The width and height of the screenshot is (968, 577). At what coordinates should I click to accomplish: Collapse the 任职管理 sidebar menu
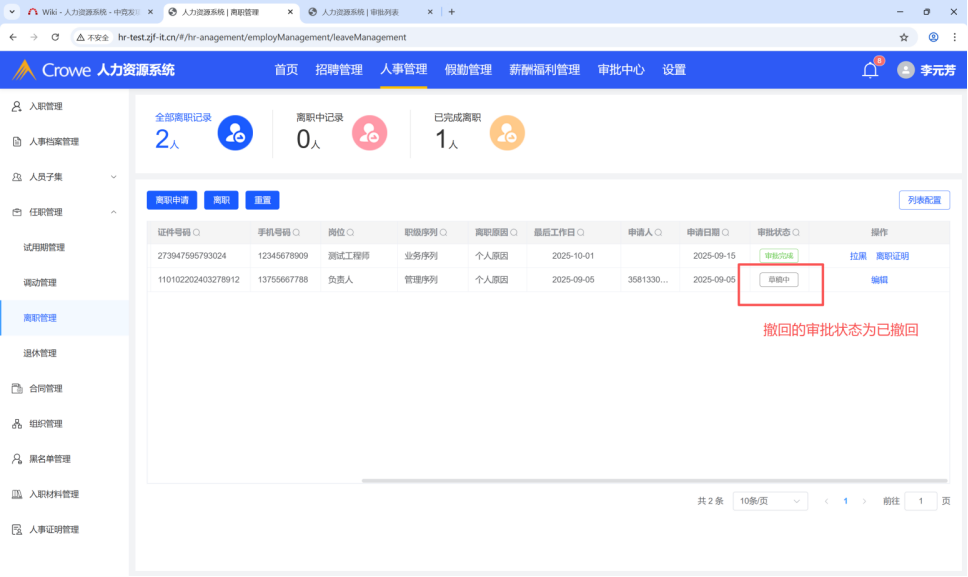pyautogui.click(x=113, y=212)
